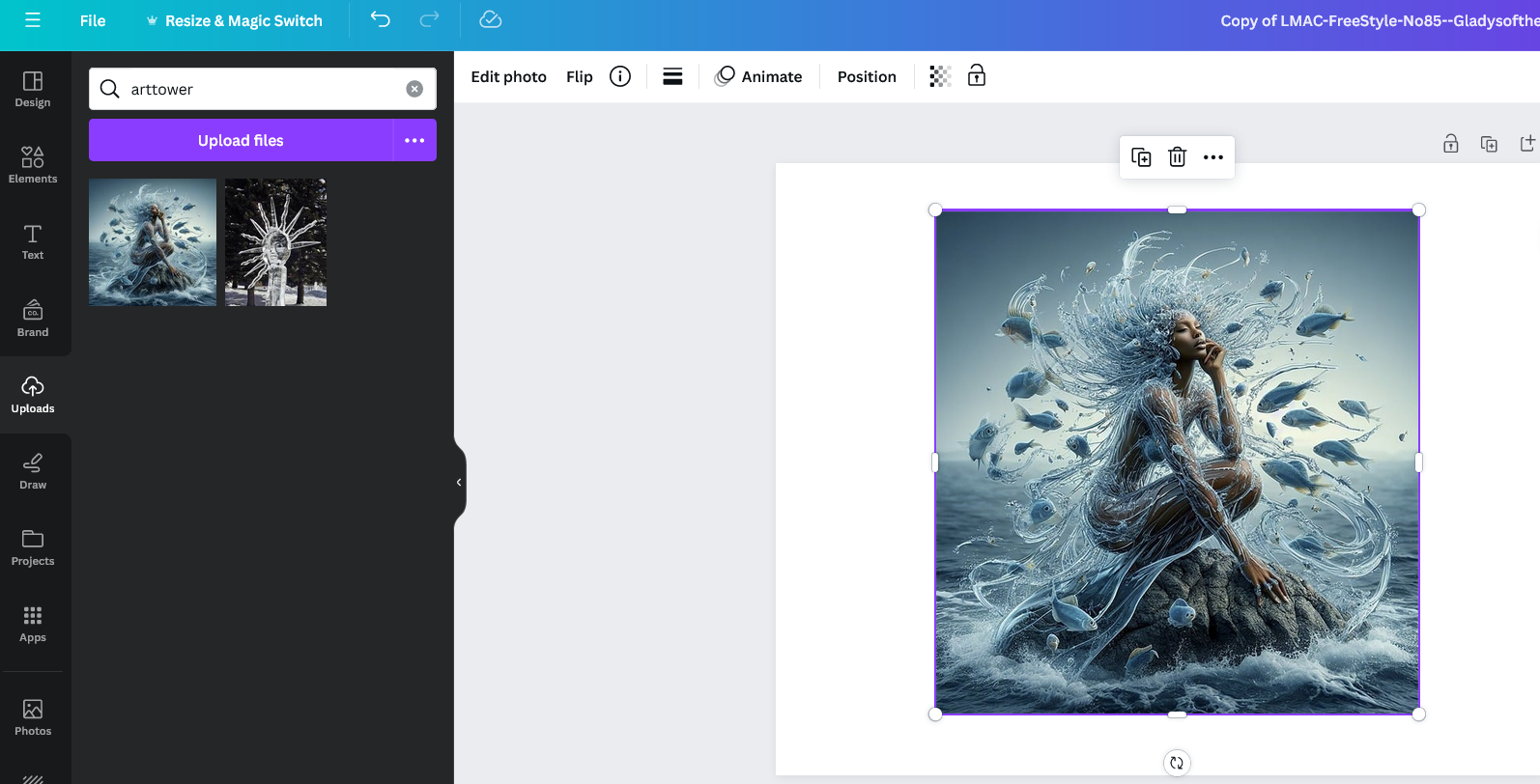The image size is (1540, 784).
Task: Click the design title text
Action: [x=1379, y=20]
